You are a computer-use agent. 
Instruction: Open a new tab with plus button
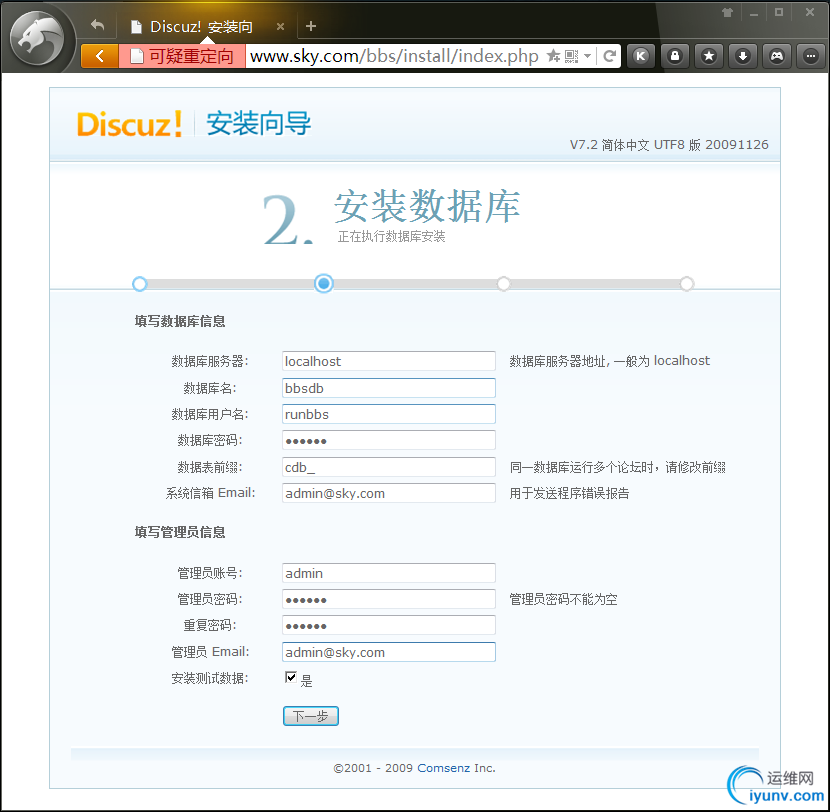(311, 26)
